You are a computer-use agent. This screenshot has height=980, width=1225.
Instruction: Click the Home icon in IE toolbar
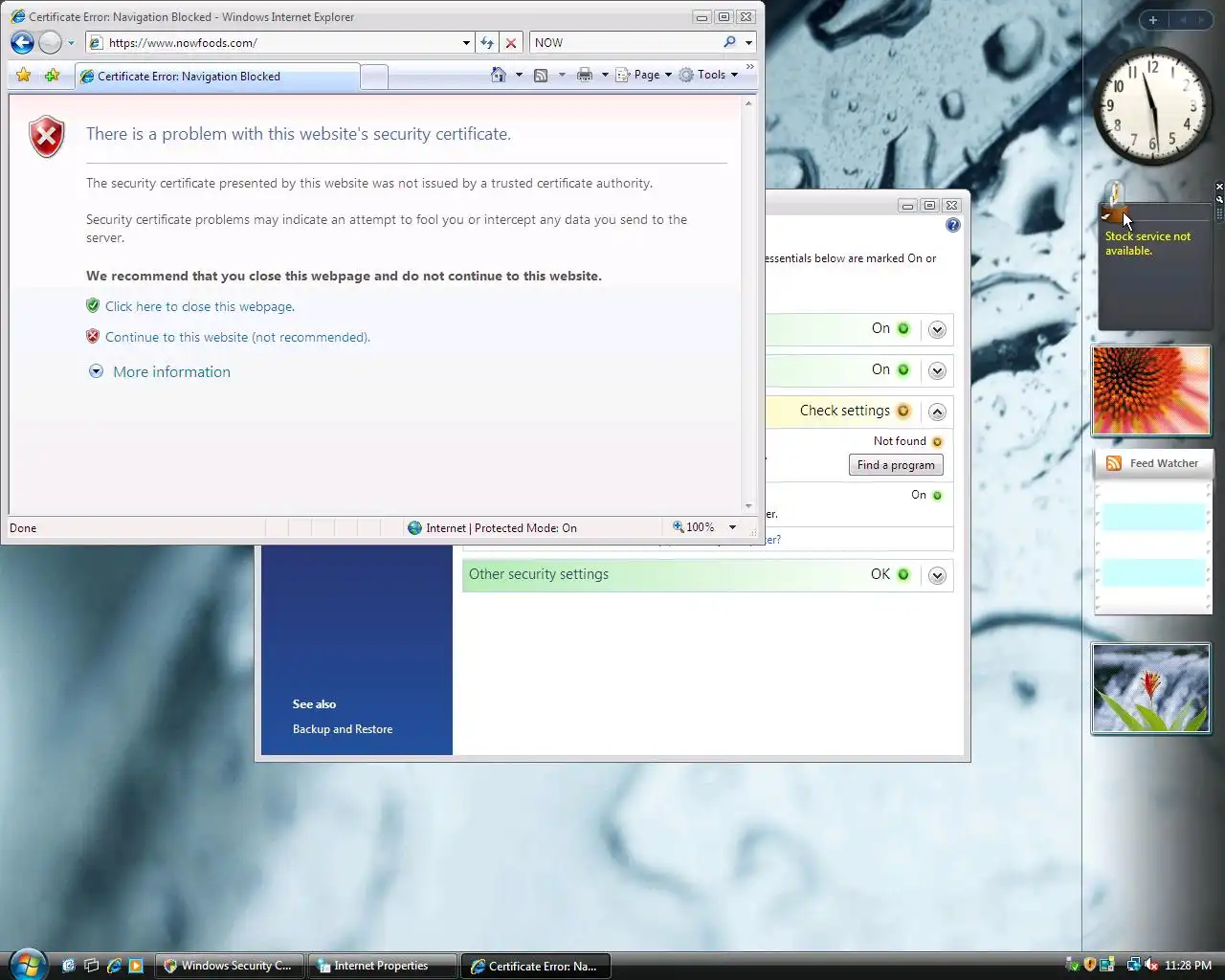pos(498,75)
